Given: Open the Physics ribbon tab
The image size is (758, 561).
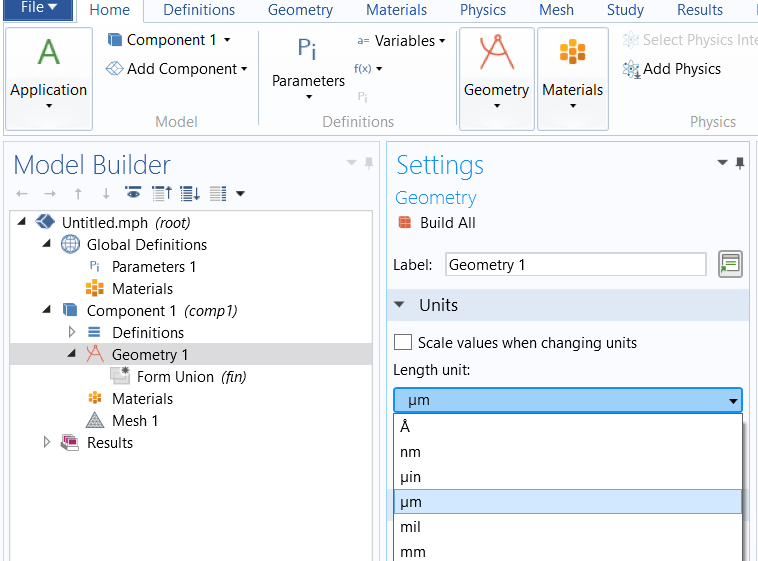Looking at the screenshot, I should click(x=483, y=10).
